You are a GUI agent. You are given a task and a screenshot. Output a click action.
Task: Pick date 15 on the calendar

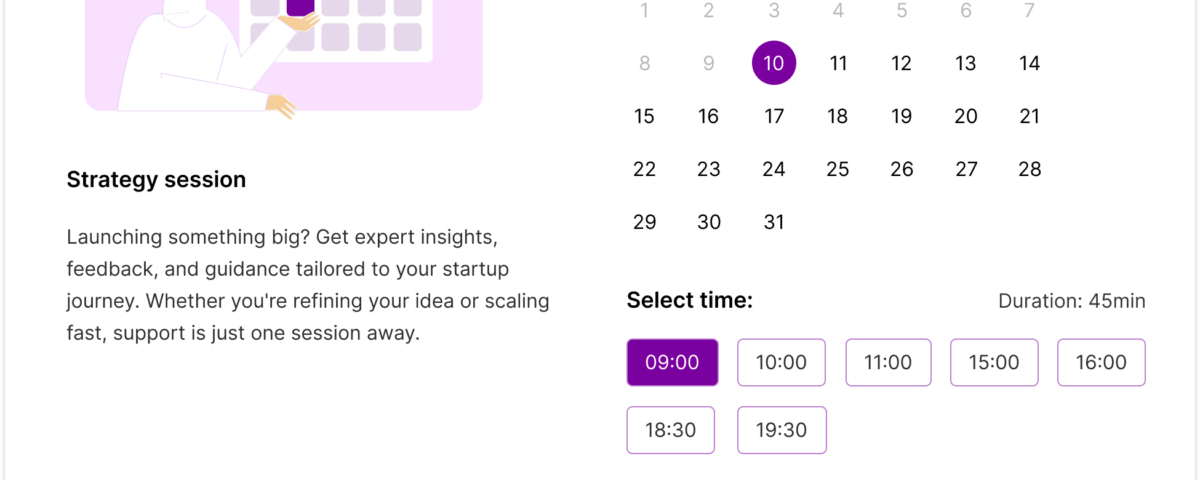[645, 117]
